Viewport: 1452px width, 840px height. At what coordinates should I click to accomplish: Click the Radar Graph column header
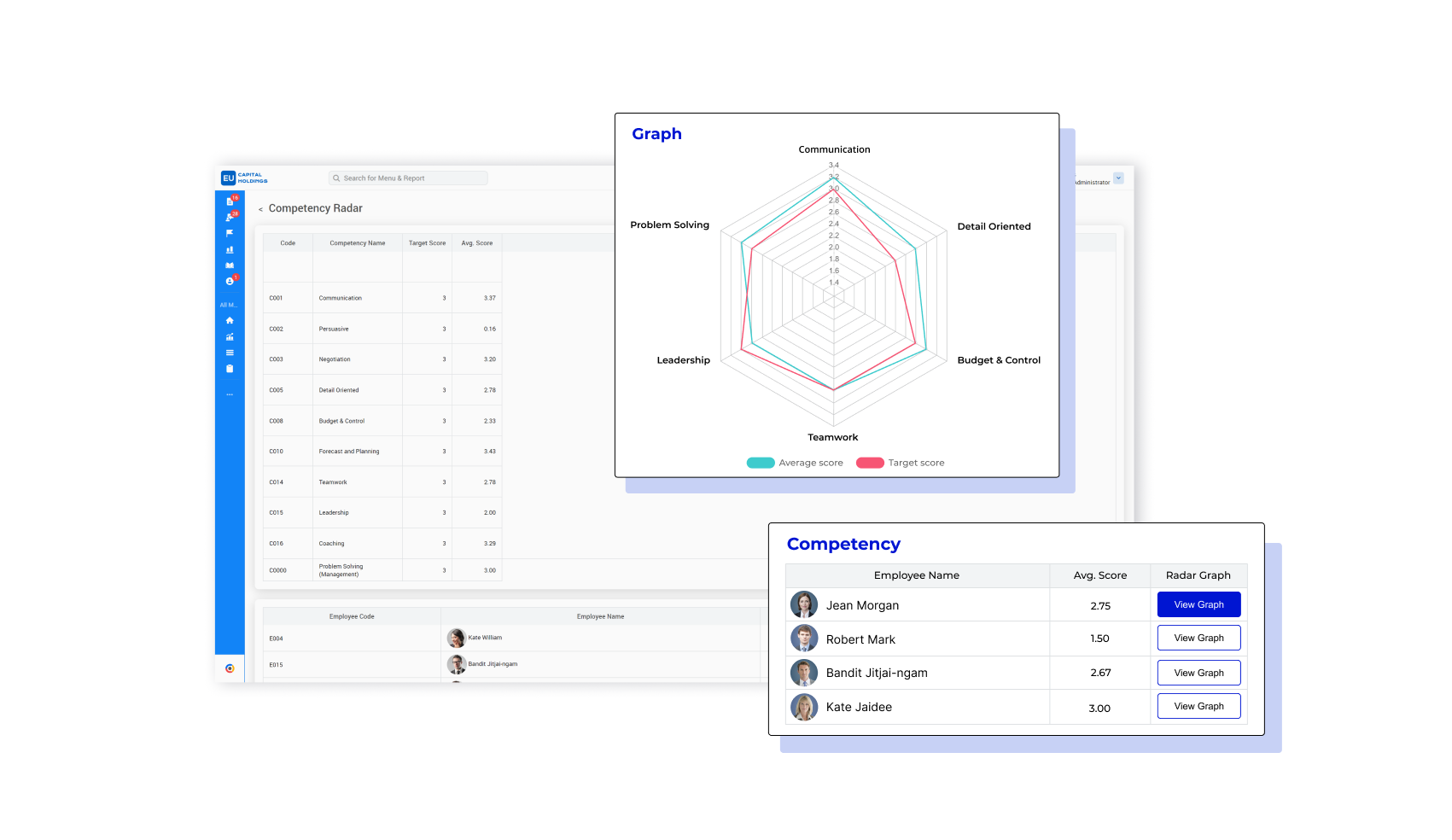(1198, 575)
